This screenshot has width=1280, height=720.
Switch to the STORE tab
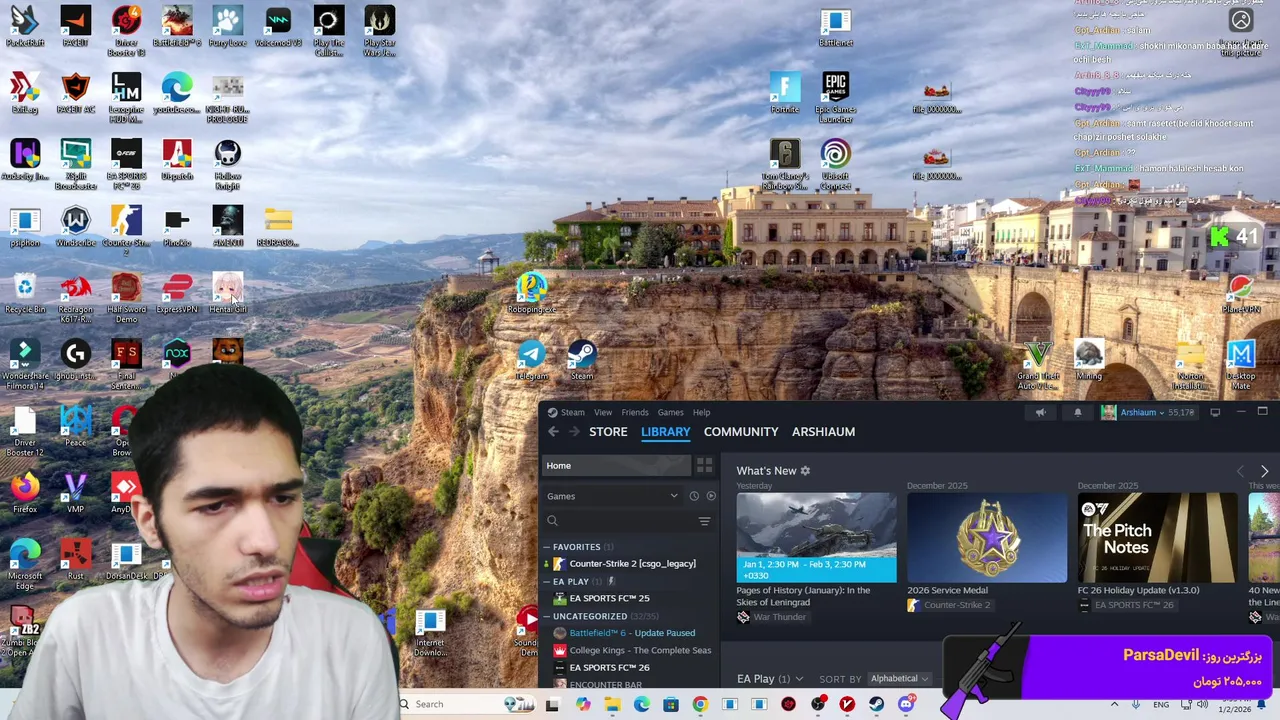coord(608,432)
